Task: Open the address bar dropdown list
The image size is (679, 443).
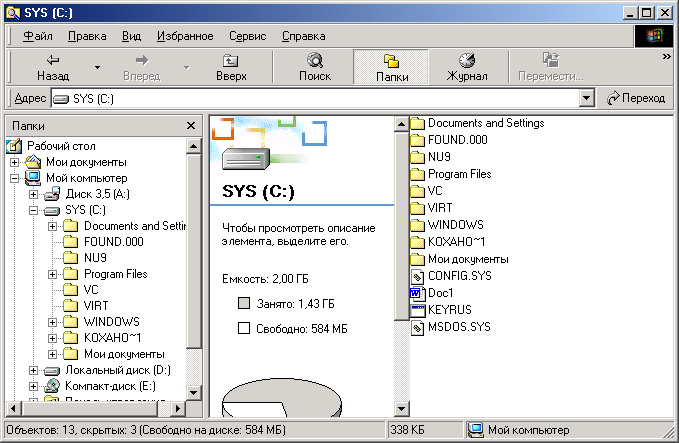Action: pyautogui.click(x=586, y=98)
